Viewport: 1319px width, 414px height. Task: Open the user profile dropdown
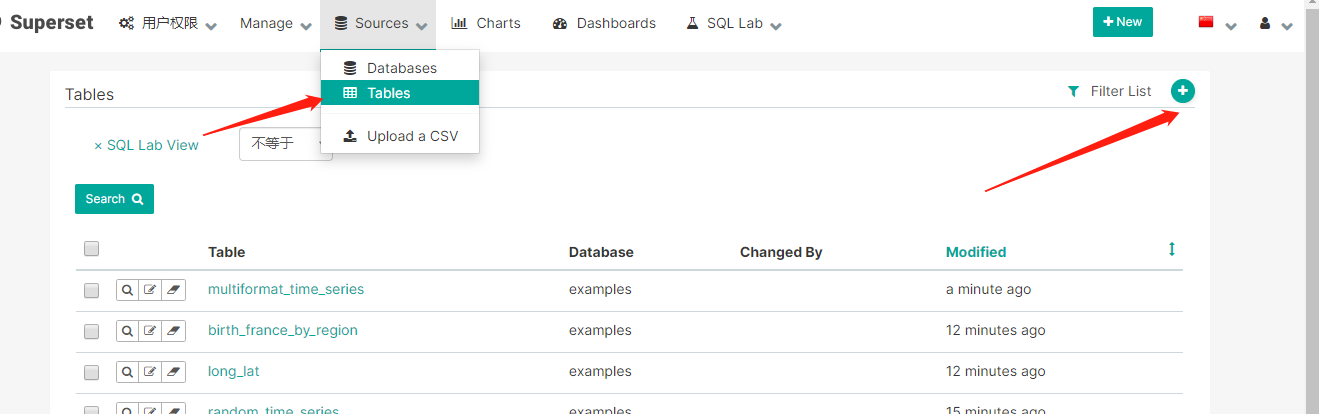[x=1275, y=23]
